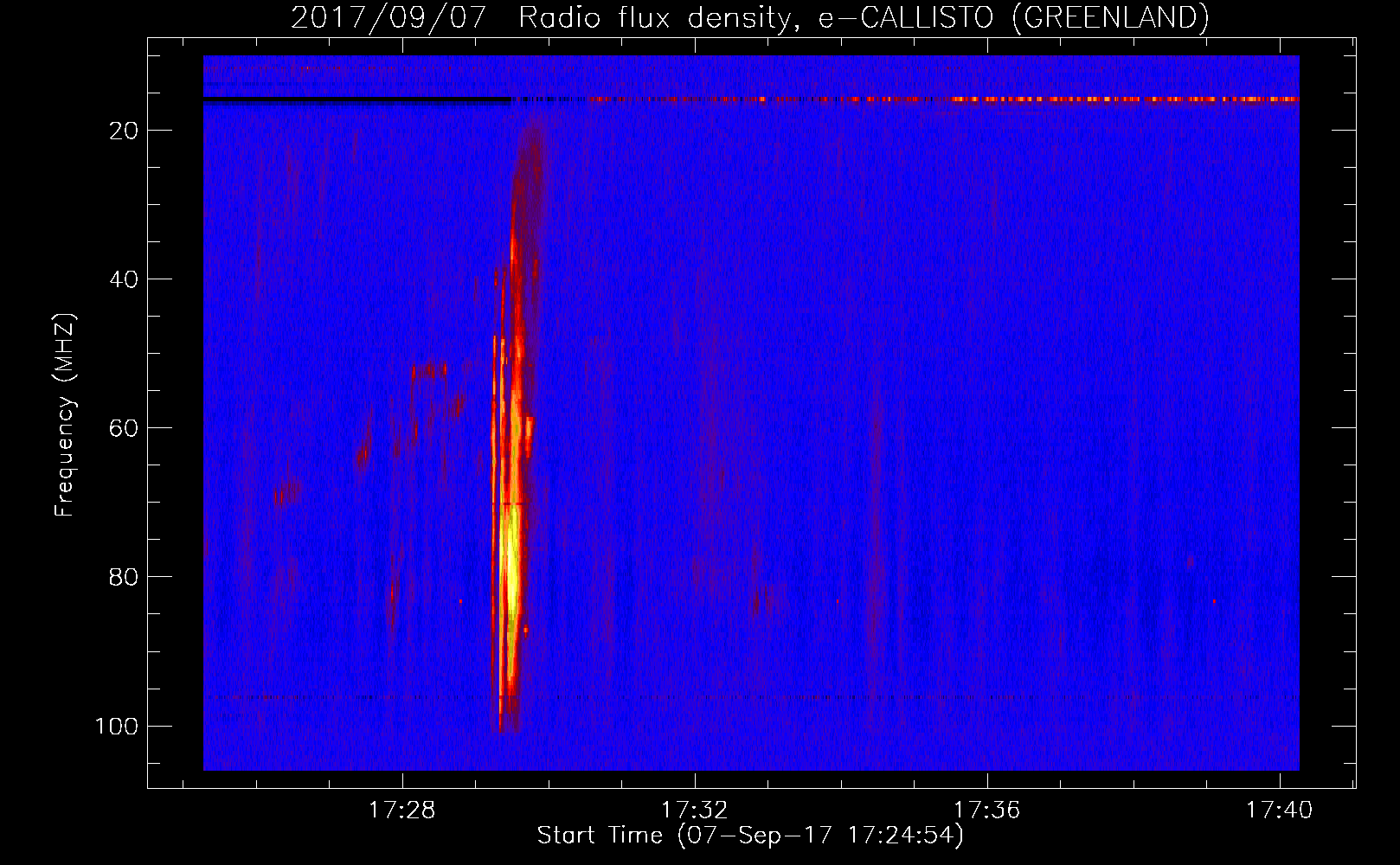Click the 100 MHz frequency tick label

(x=117, y=726)
